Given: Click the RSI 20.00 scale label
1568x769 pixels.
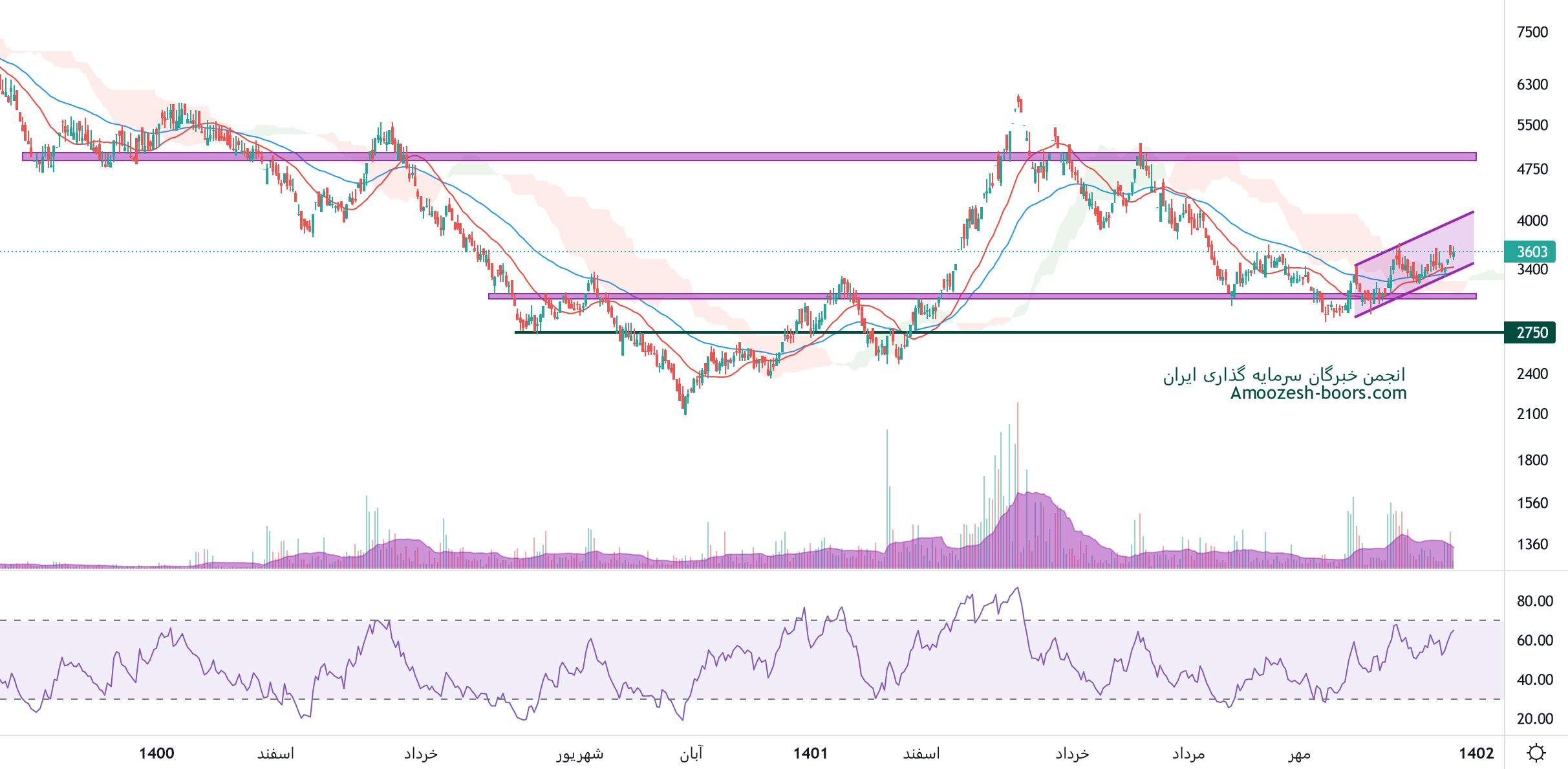Looking at the screenshot, I should (1534, 719).
